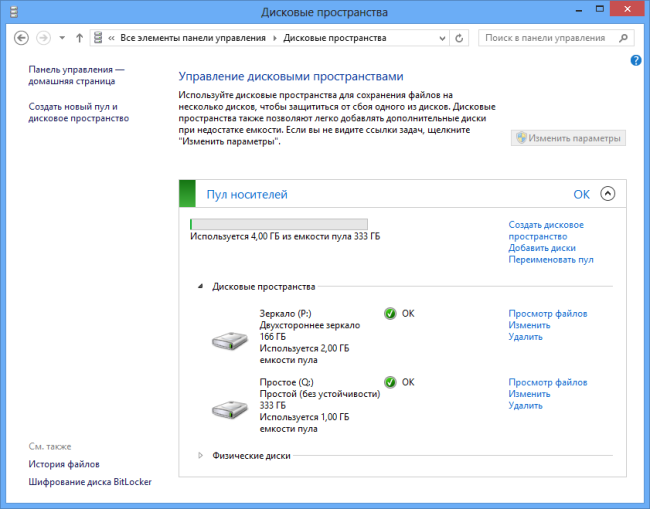The height and width of the screenshot is (509, 650).
Task: Click the Простое (Q:) name text
Action: click(286, 382)
